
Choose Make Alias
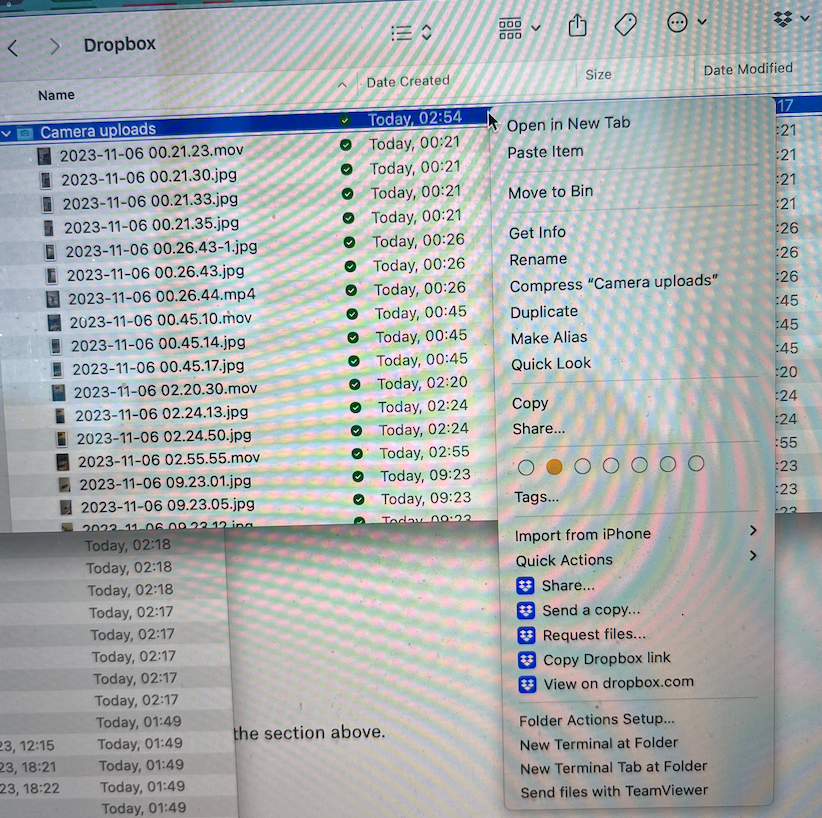549,338
